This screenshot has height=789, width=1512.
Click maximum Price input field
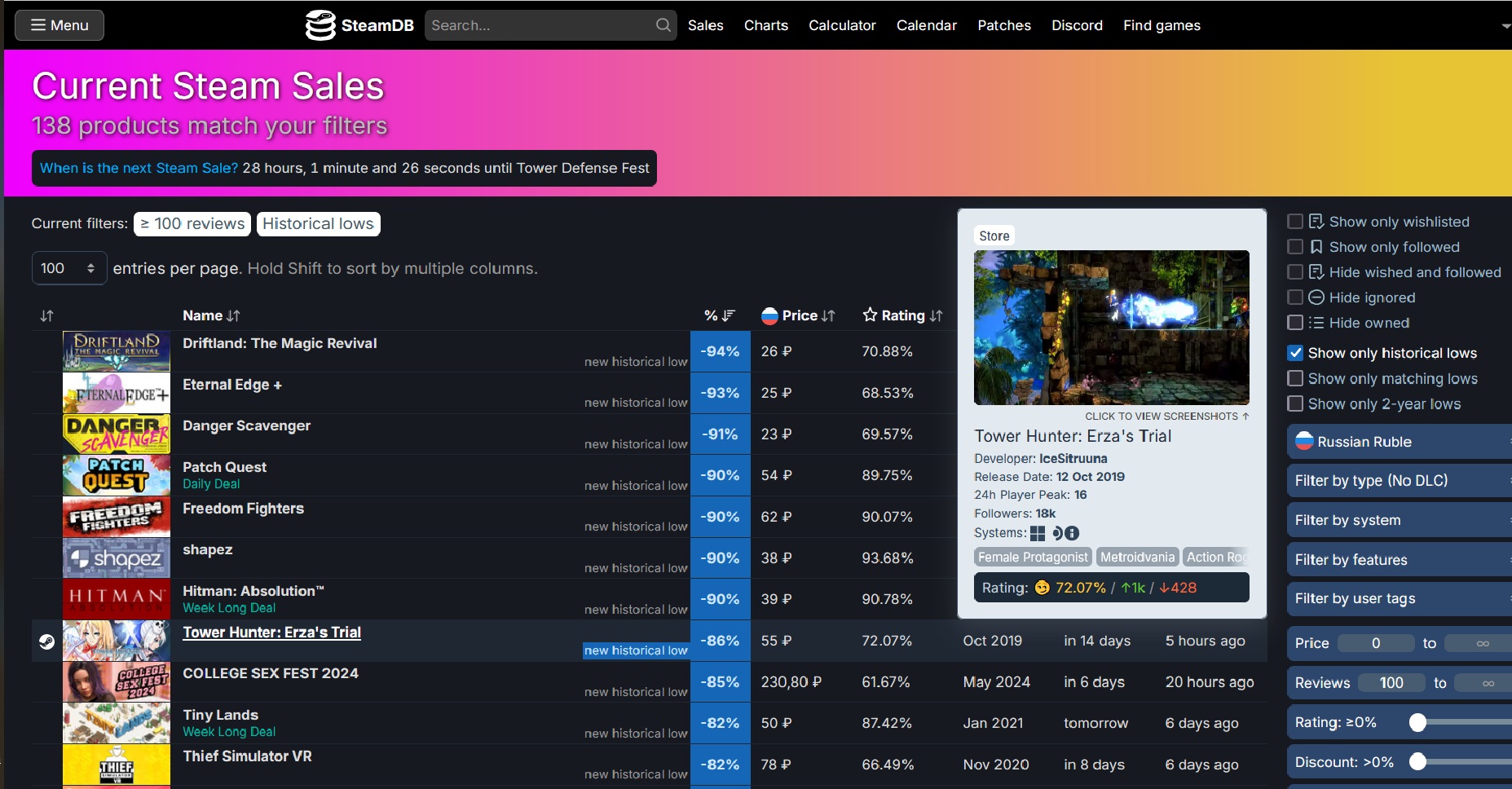click(x=1479, y=643)
